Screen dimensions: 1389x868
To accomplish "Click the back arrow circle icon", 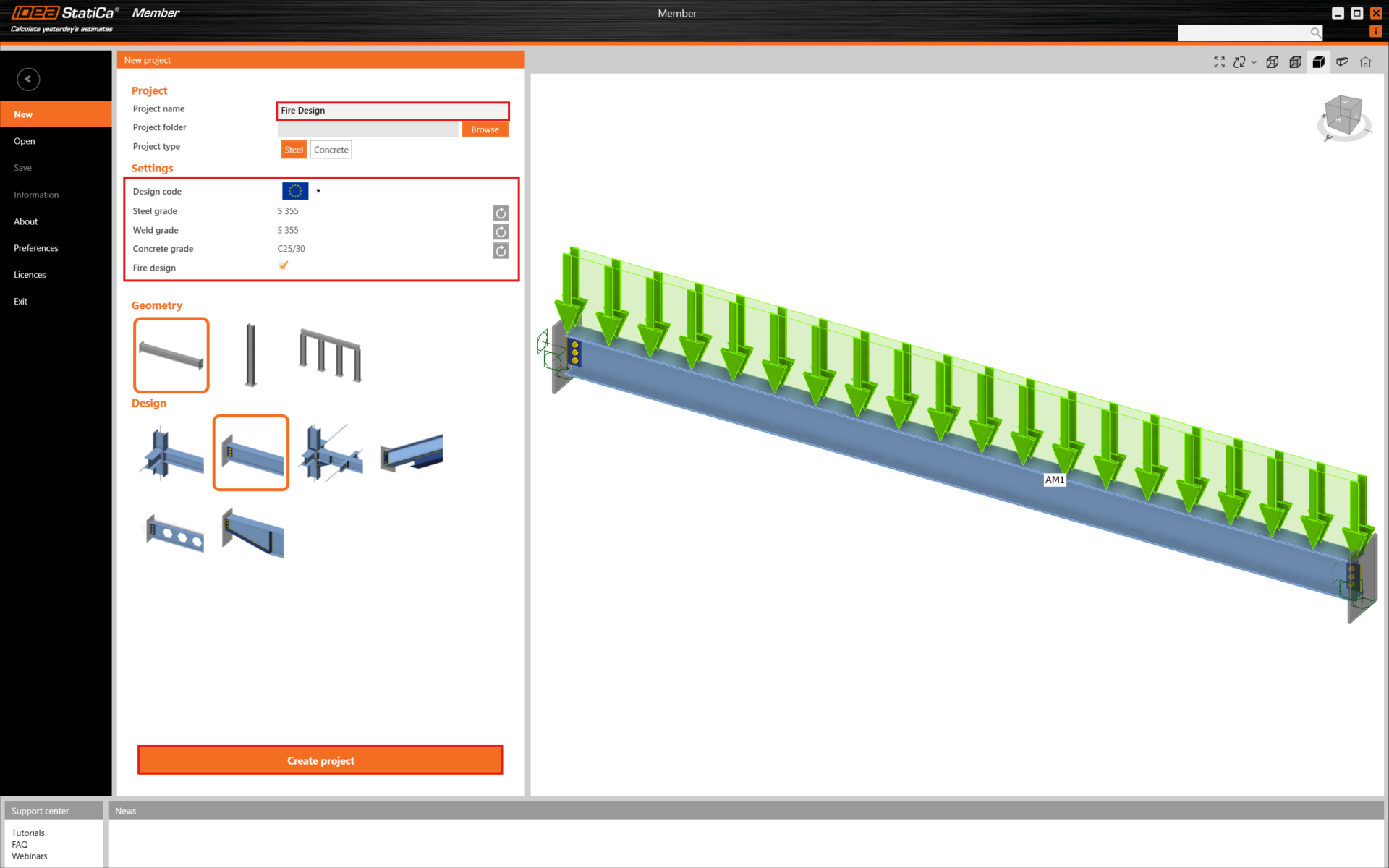I will [28, 80].
